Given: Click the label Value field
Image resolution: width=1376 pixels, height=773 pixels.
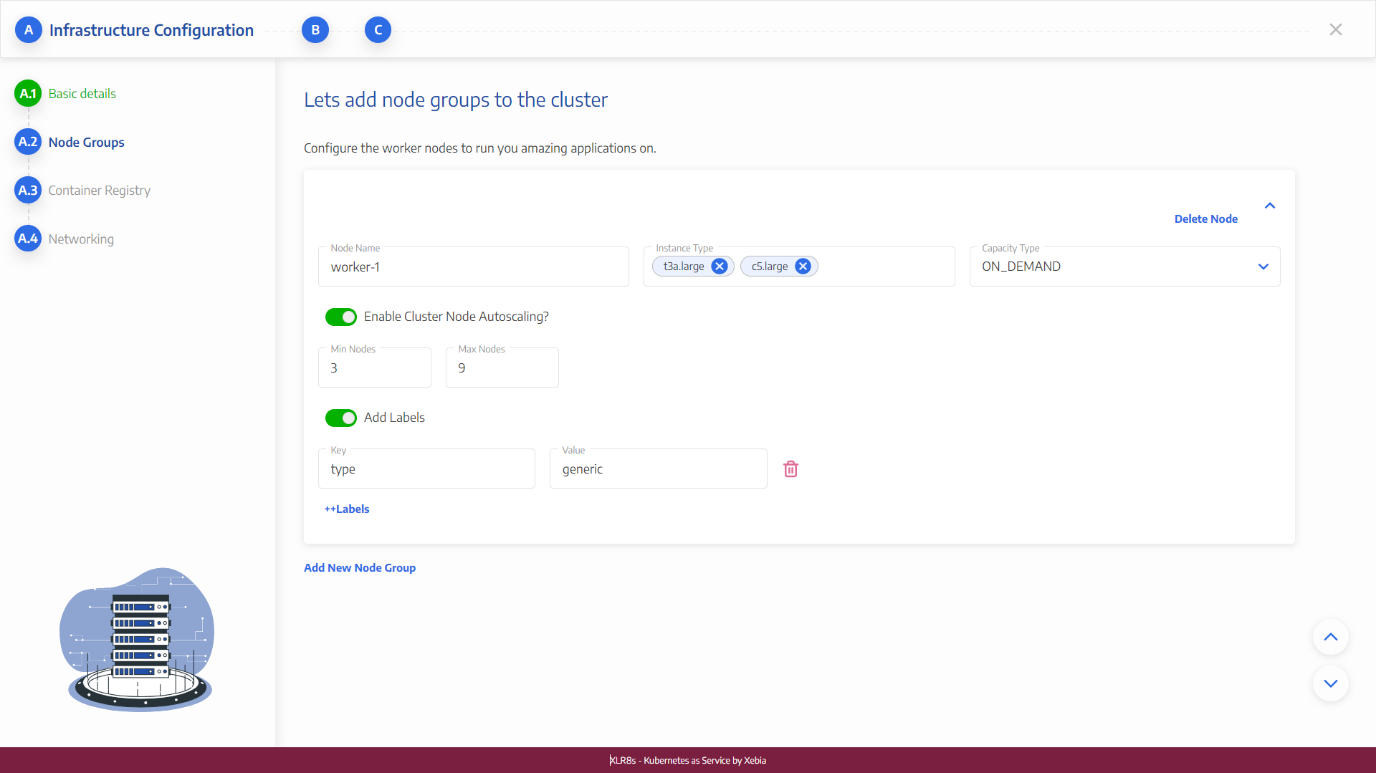Looking at the screenshot, I should click(658, 469).
